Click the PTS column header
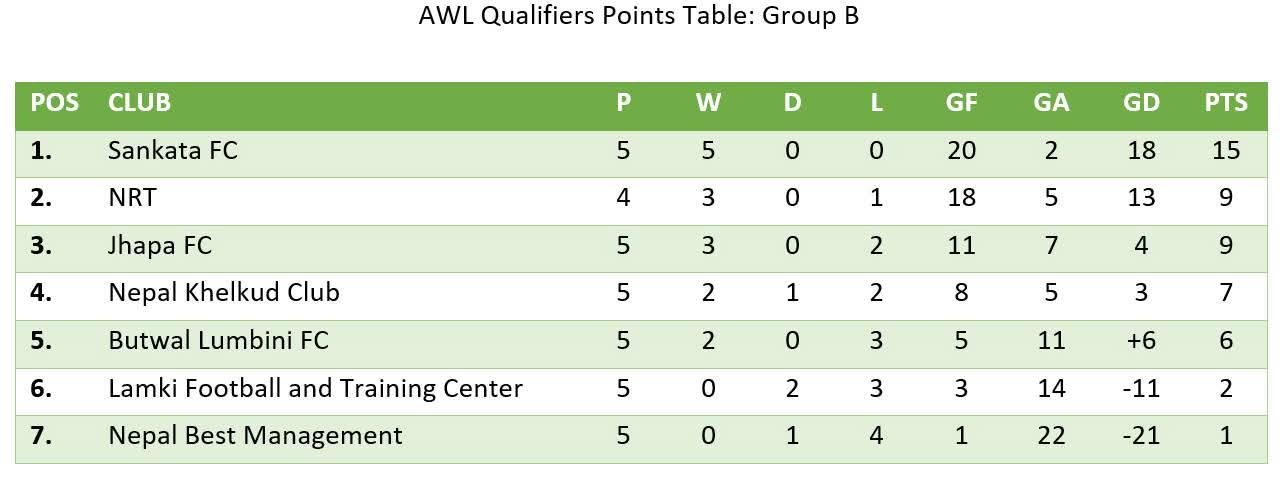Image resolution: width=1286 pixels, height=477 pixels. (1226, 103)
